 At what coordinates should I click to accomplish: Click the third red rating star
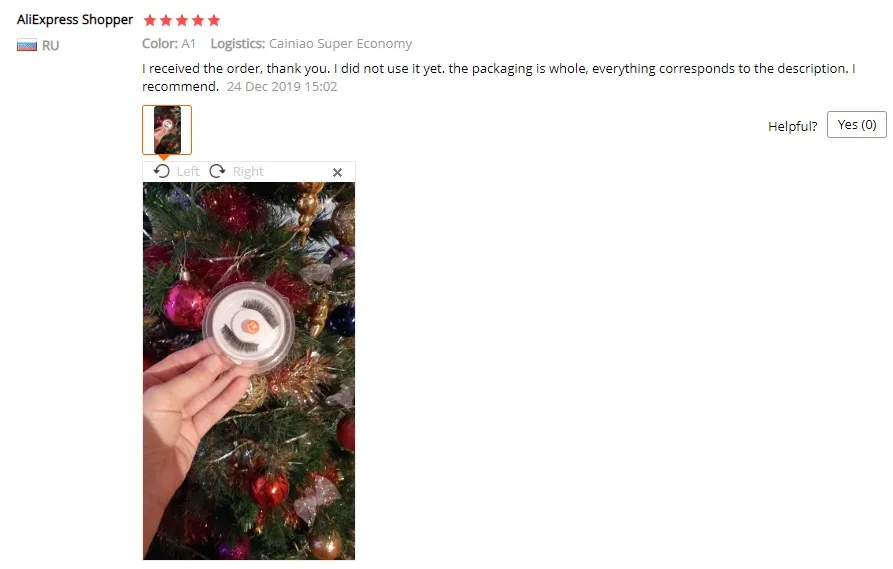pyautogui.click(x=182, y=21)
